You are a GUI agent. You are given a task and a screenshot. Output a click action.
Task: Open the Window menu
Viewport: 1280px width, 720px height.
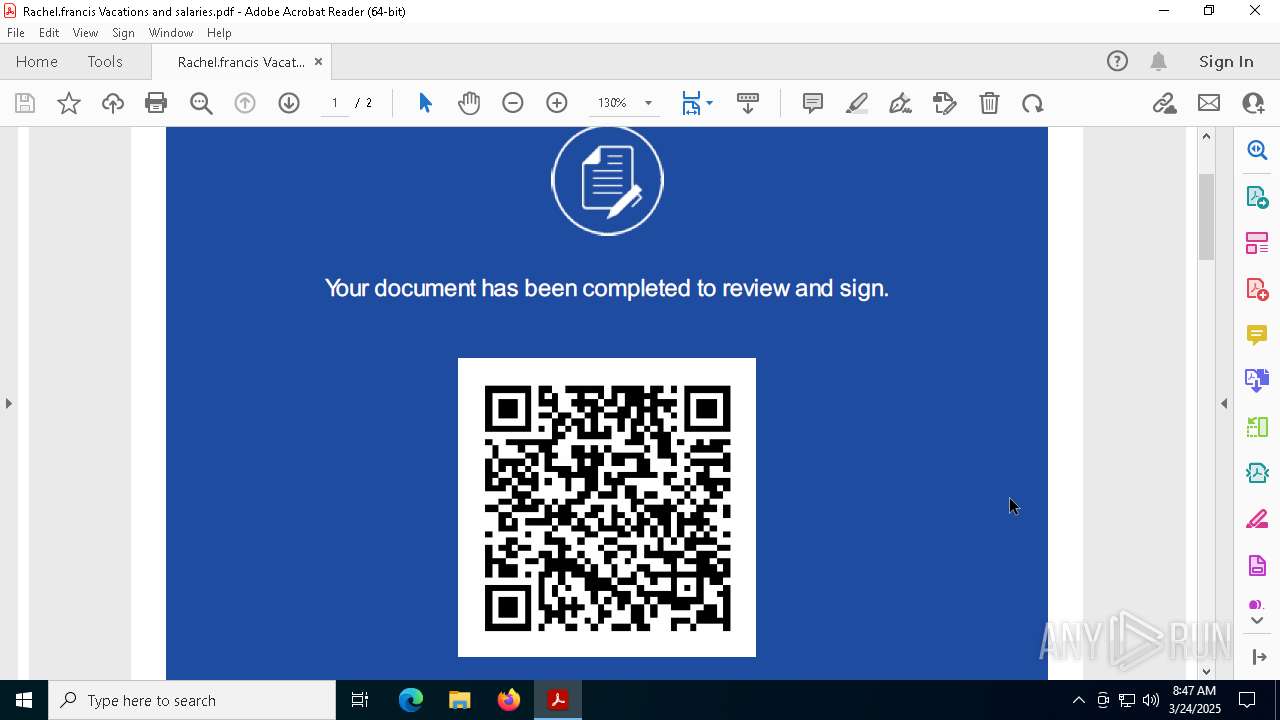coord(171,32)
